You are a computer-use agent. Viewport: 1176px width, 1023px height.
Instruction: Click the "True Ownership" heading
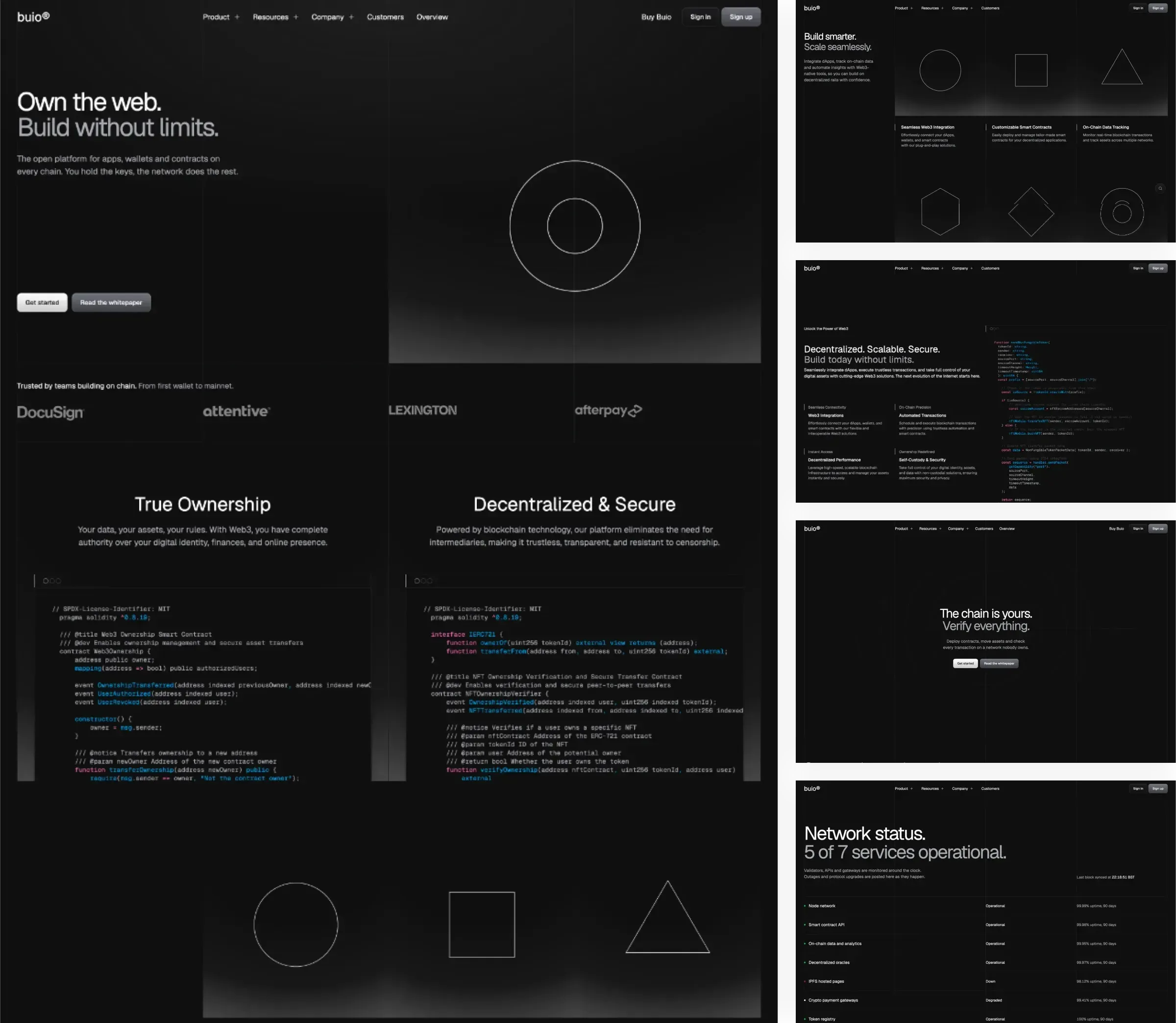(203, 504)
